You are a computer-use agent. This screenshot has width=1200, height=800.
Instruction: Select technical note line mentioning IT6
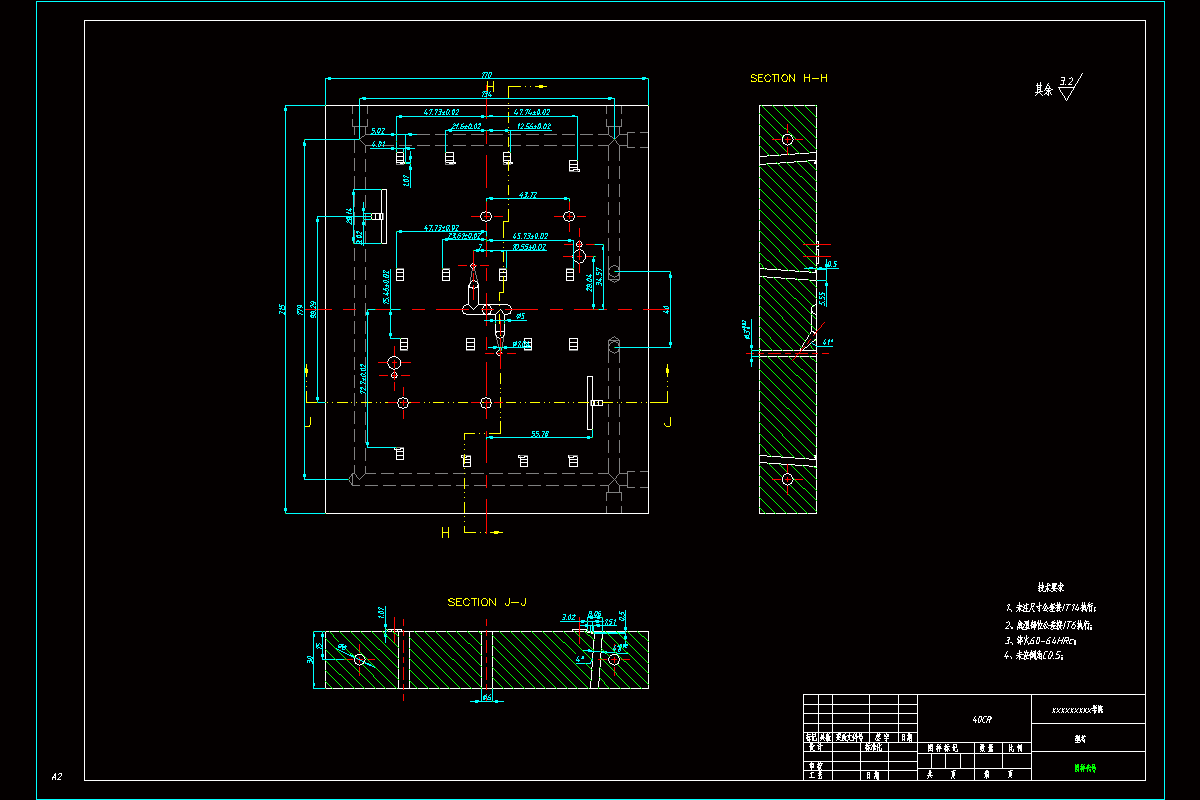(1048, 623)
